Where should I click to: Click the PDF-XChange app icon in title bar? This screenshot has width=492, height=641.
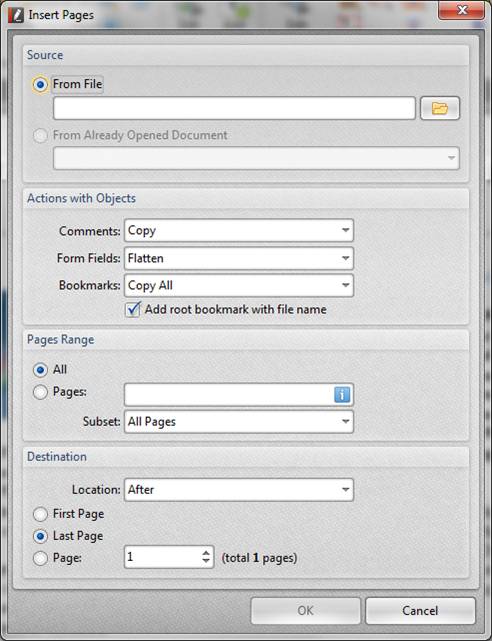pyautogui.click(x=16, y=15)
